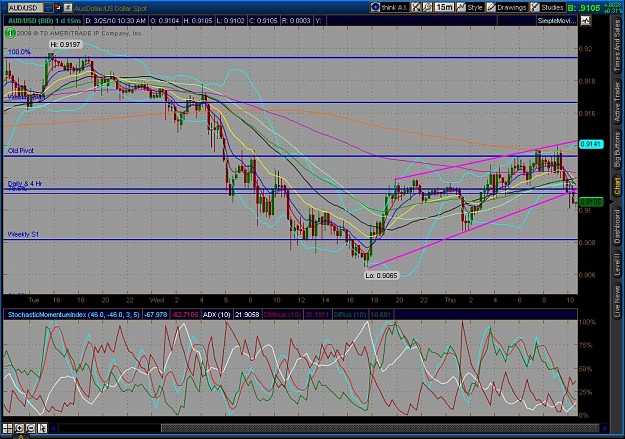The image size is (625, 439).
Task: Click the D: 3/25/10 10:30 AM date field
Action: [x=116, y=20]
